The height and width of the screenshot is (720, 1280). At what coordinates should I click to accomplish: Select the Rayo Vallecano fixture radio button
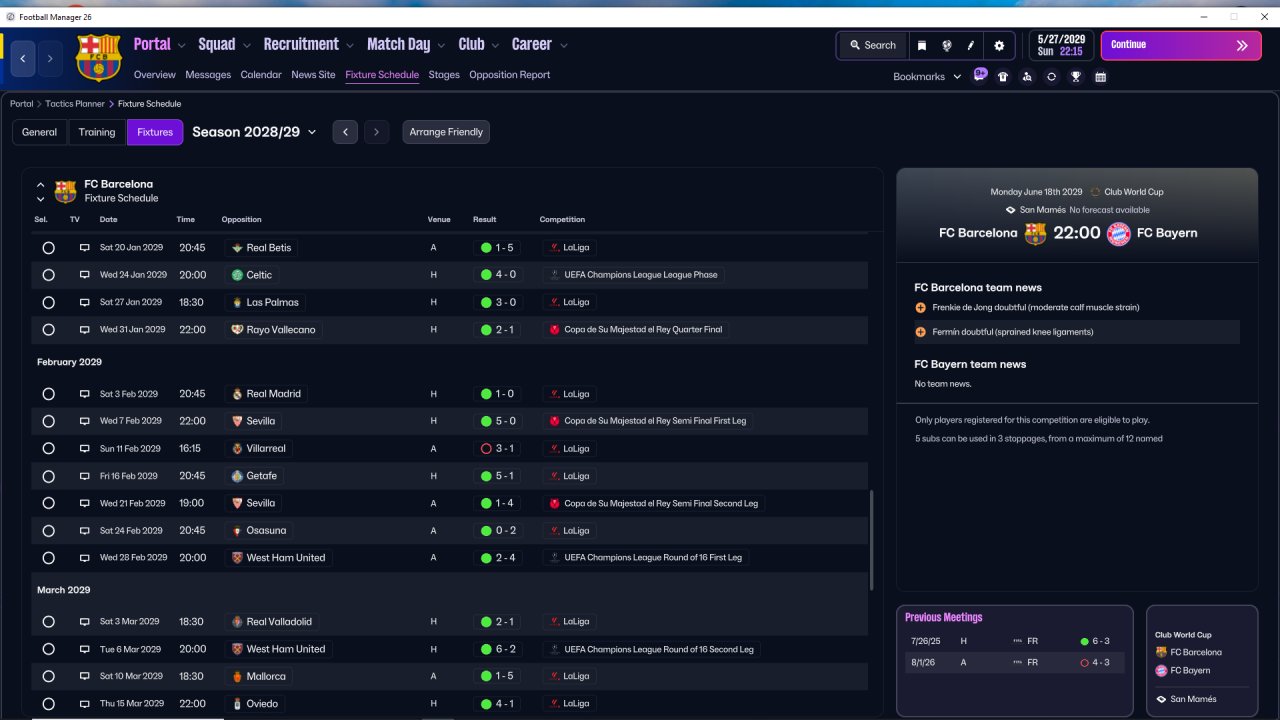point(48,330)
